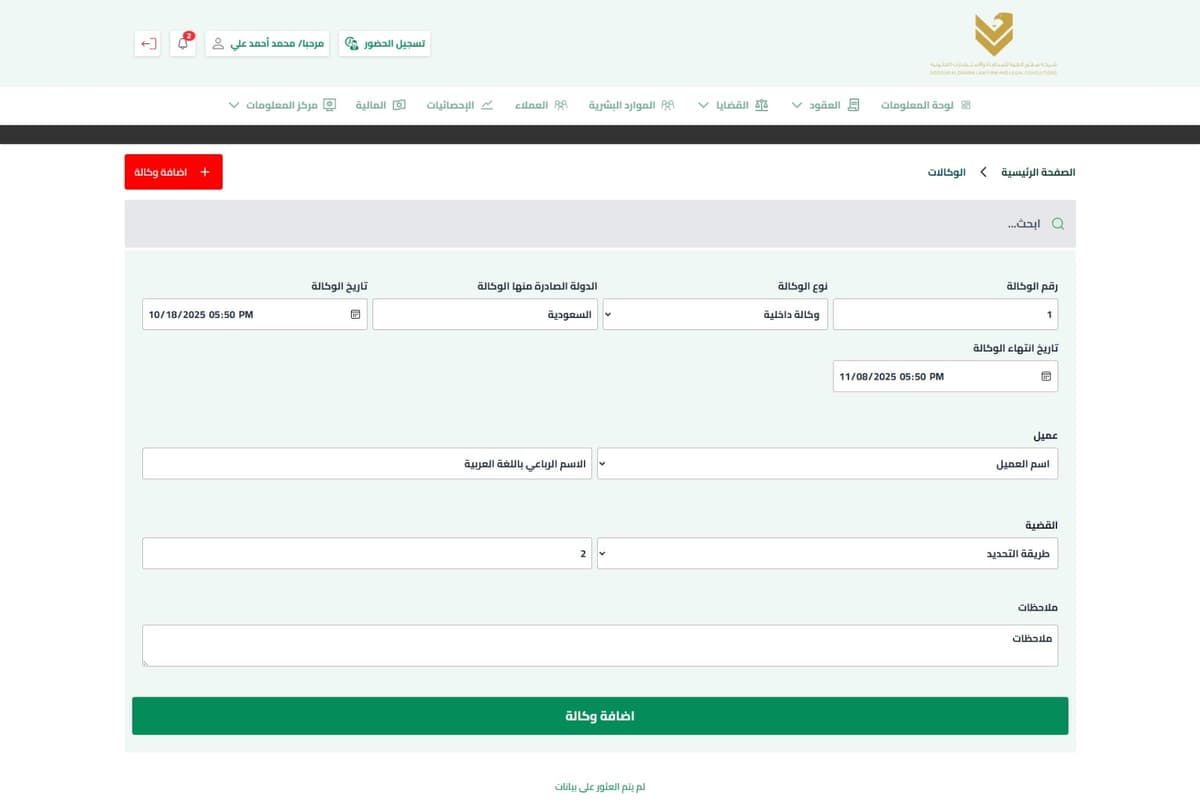
Task: Click the الاسم الرباعي باللغة العربية field
Action: tap(367, 464)
